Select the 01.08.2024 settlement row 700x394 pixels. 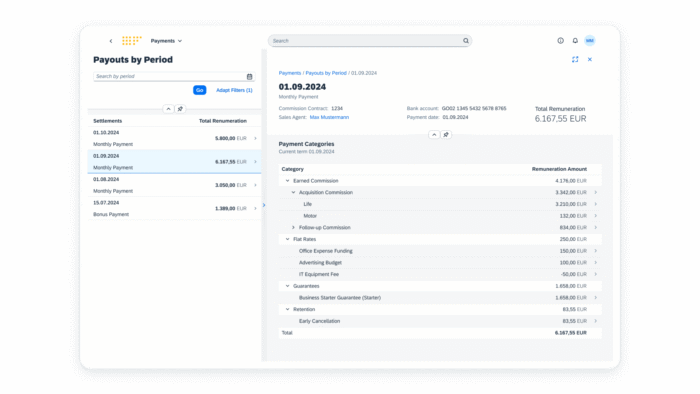click(x=174, y=185)
